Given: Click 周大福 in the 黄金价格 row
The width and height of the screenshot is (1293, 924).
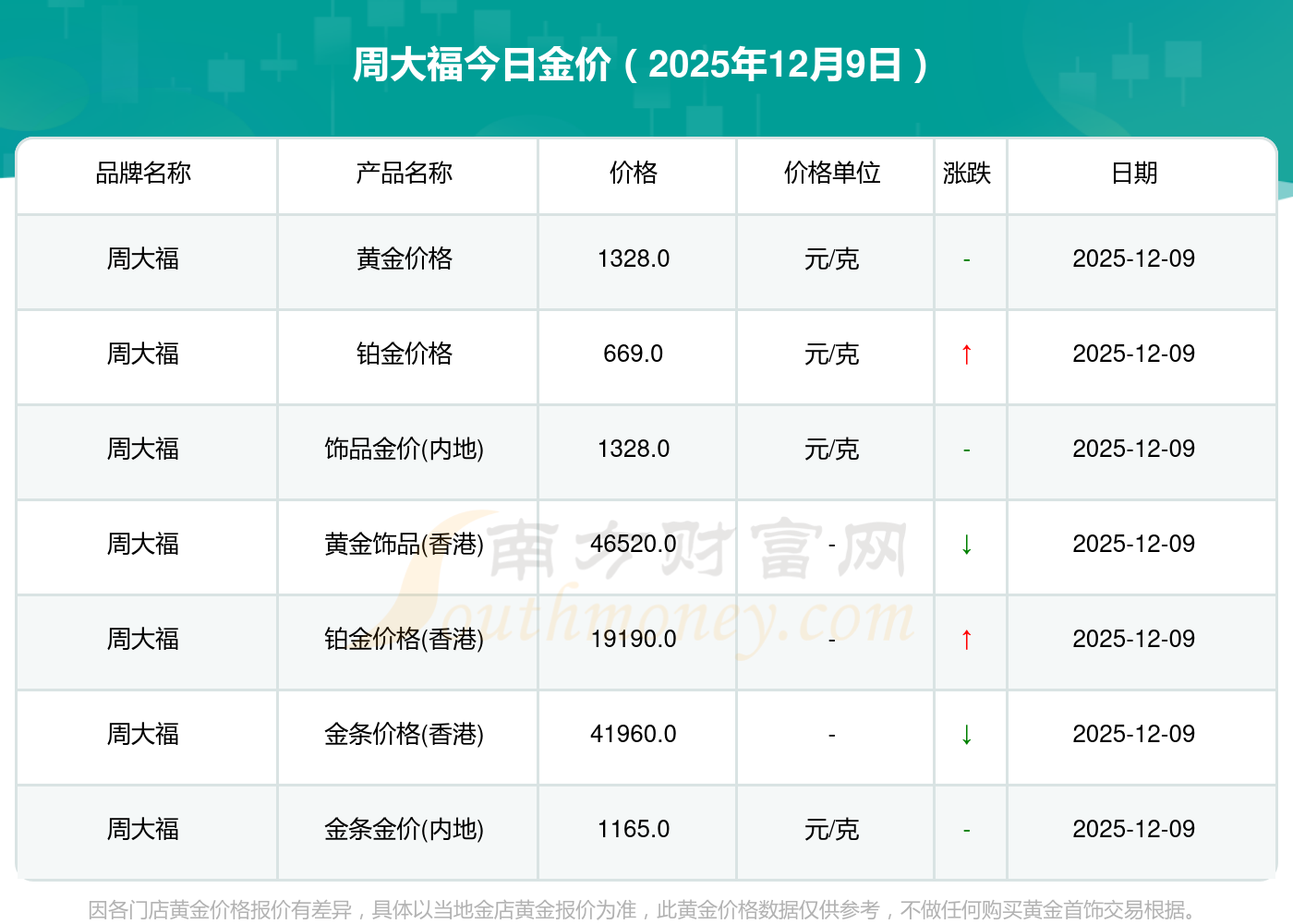Looking at the screenshot, I should coord(143,258).
